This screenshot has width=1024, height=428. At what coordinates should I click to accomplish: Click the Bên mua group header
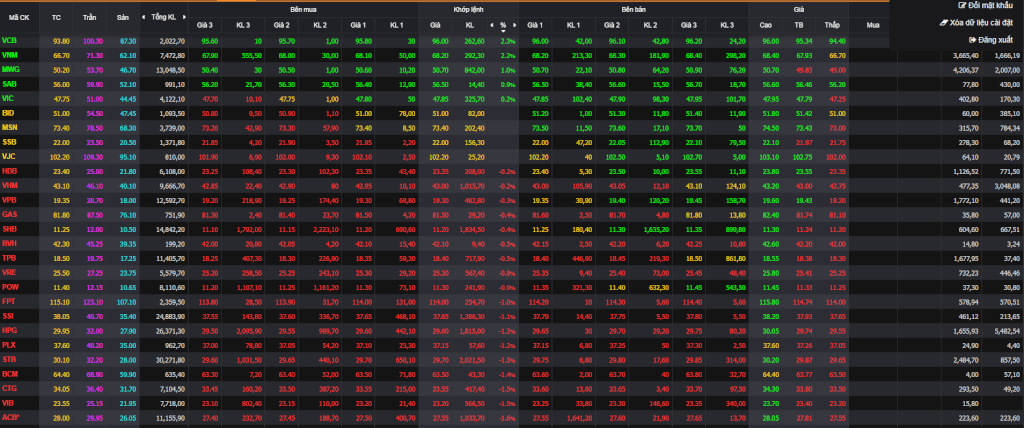[x=303, y=10]
